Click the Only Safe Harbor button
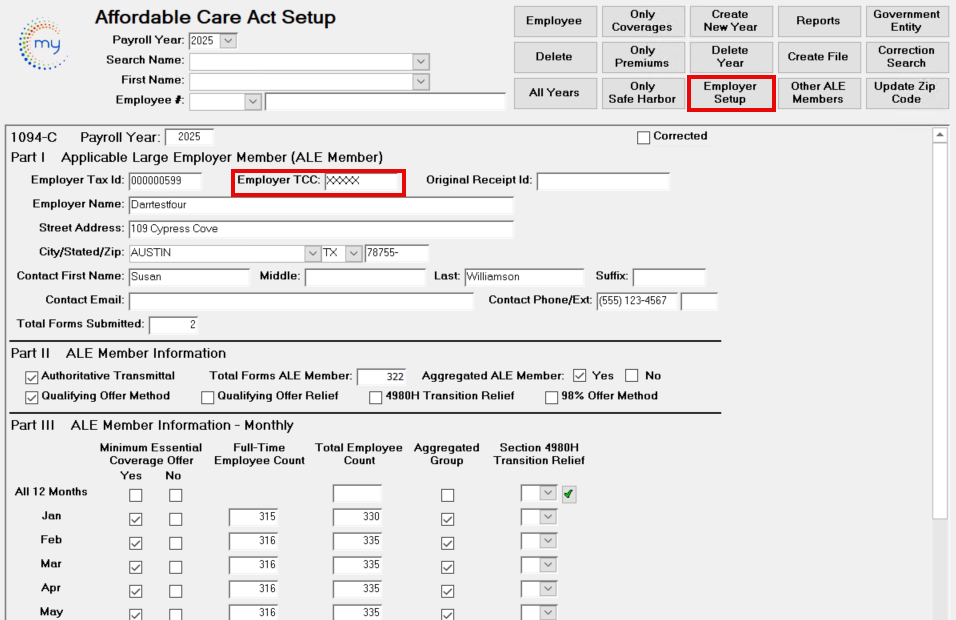The image size is (956, 620). tap(642, 93)
